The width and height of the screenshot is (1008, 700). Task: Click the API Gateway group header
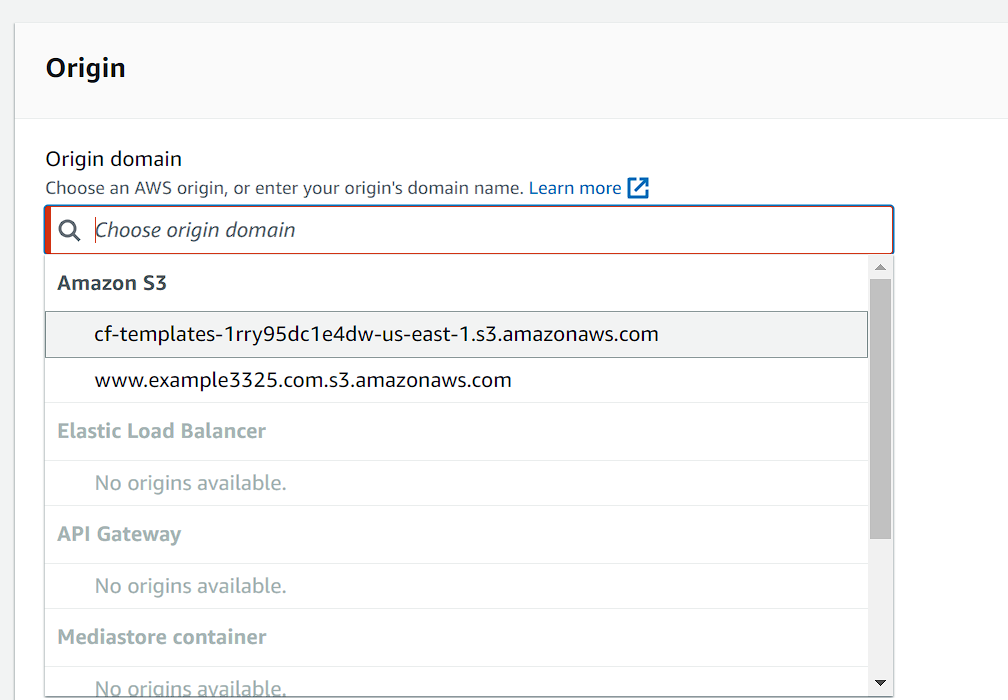click(119, 534)
